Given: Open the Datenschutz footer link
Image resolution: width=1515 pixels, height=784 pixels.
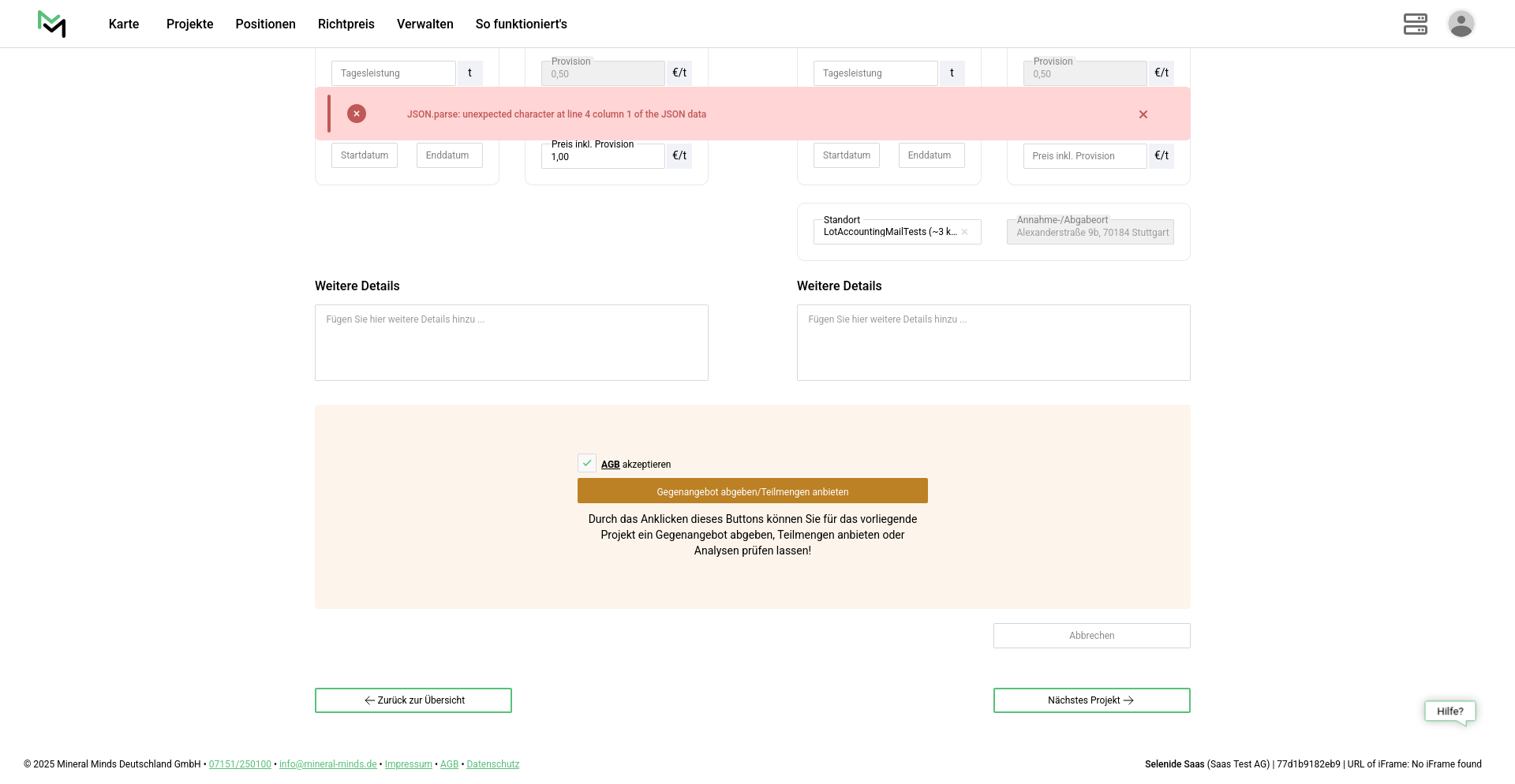Looking at the screenshot, I should 492,764.
